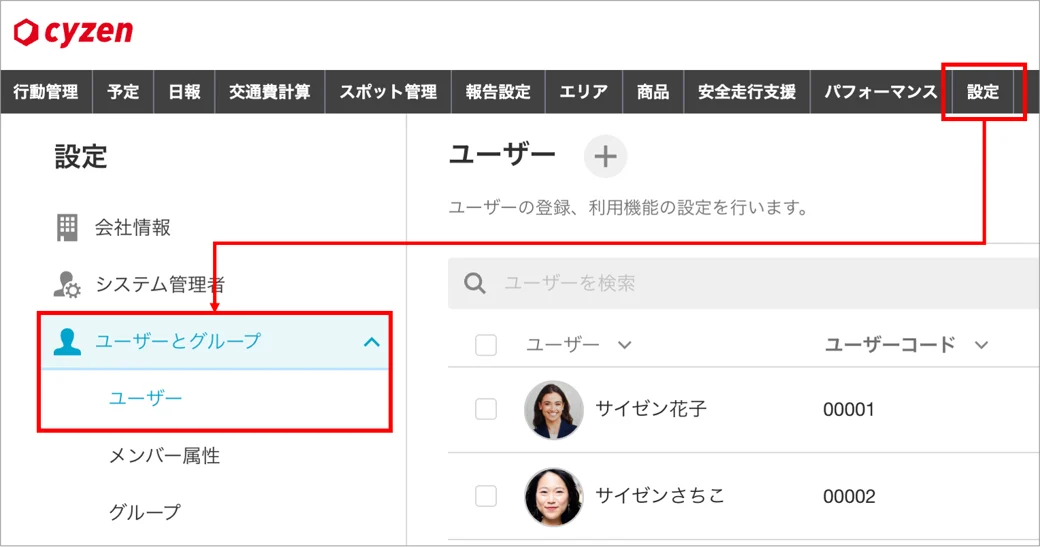This screenshot has width=1040, height=547.
Task: Open the 設定 tab in navigation
Action: [x=983, y=91]
